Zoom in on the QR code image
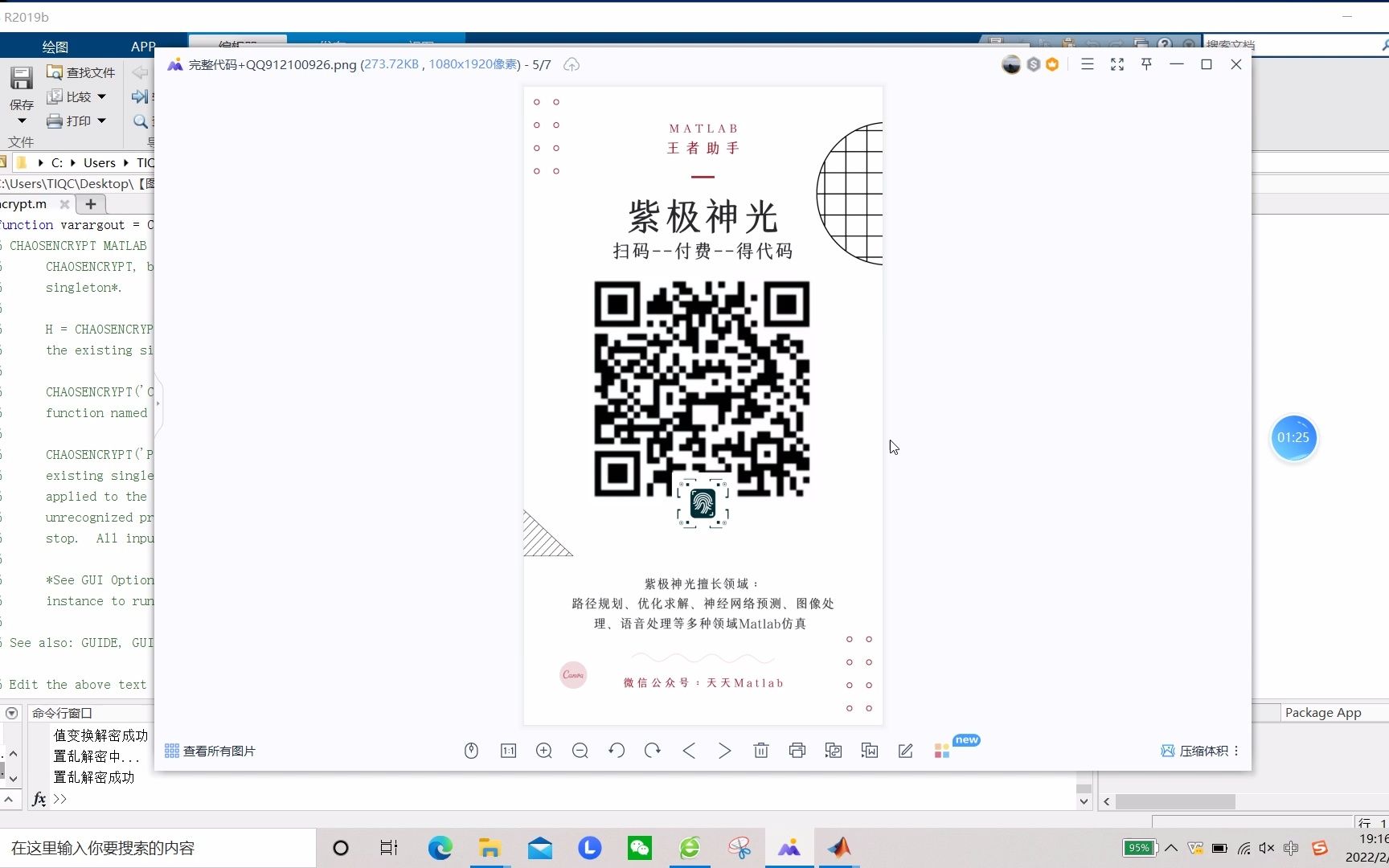 (x=544, y=750)
